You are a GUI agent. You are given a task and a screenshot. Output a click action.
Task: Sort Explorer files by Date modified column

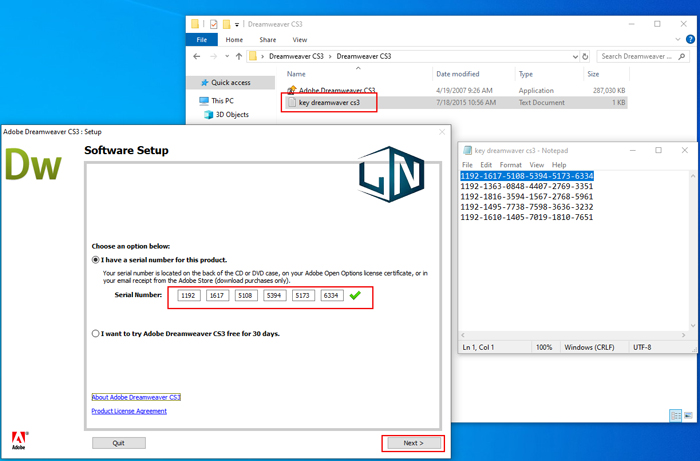pyautogui.click(x=458, y=74)
